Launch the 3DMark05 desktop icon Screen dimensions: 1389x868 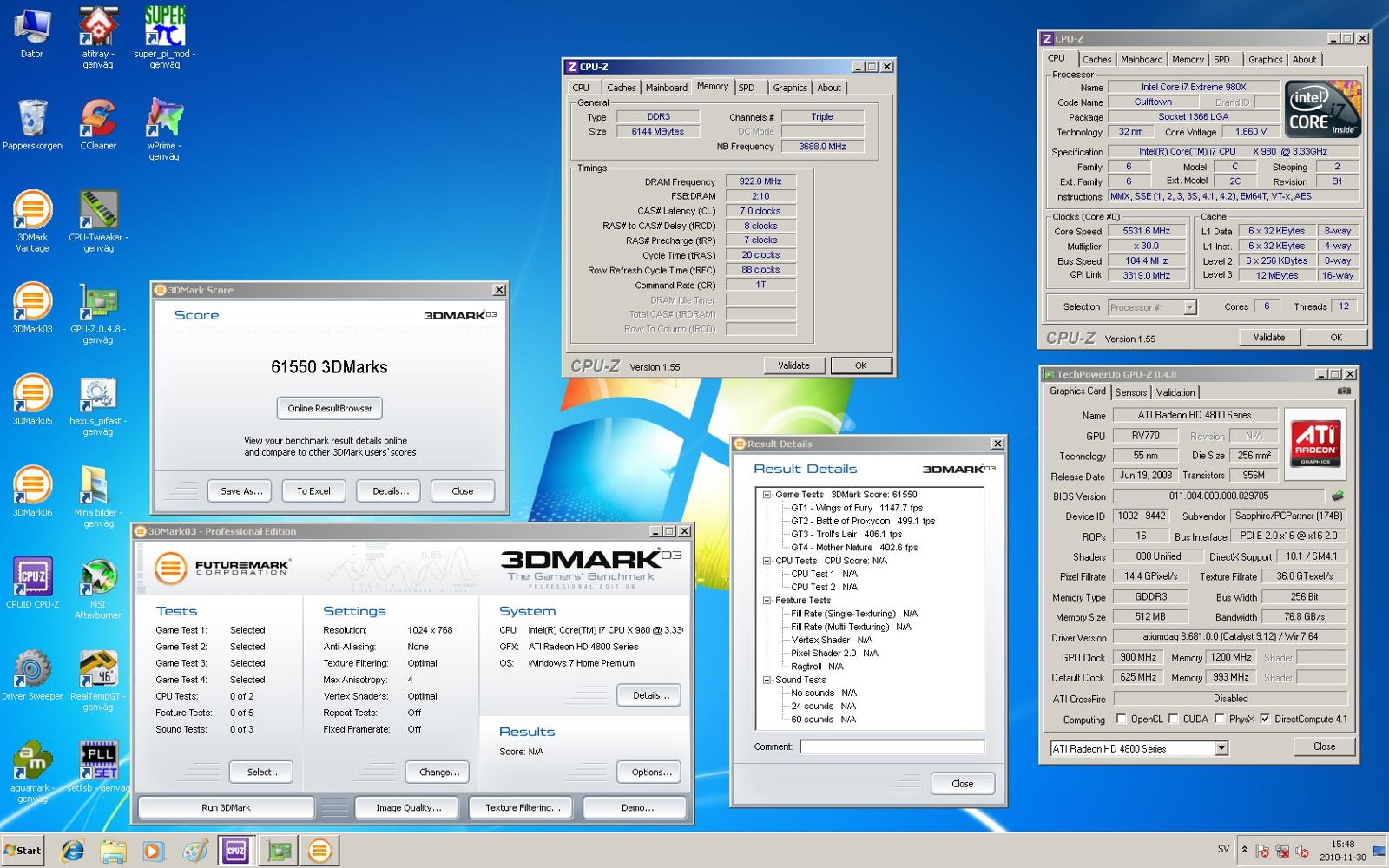(x=32, y=400)
